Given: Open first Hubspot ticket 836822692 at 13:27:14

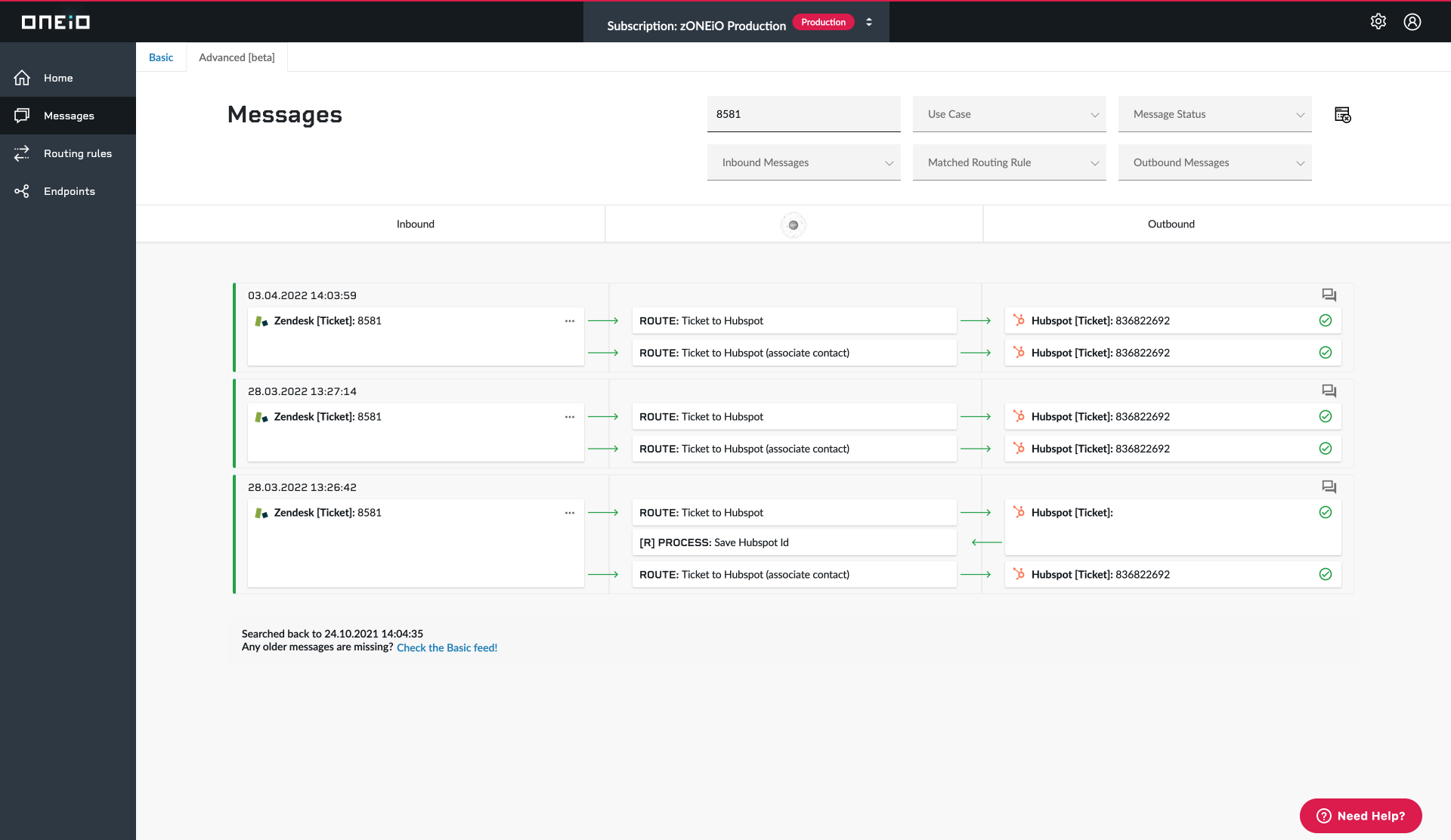Looking at the screenshot, I should pyautogui.click(x=1173, y=416).
